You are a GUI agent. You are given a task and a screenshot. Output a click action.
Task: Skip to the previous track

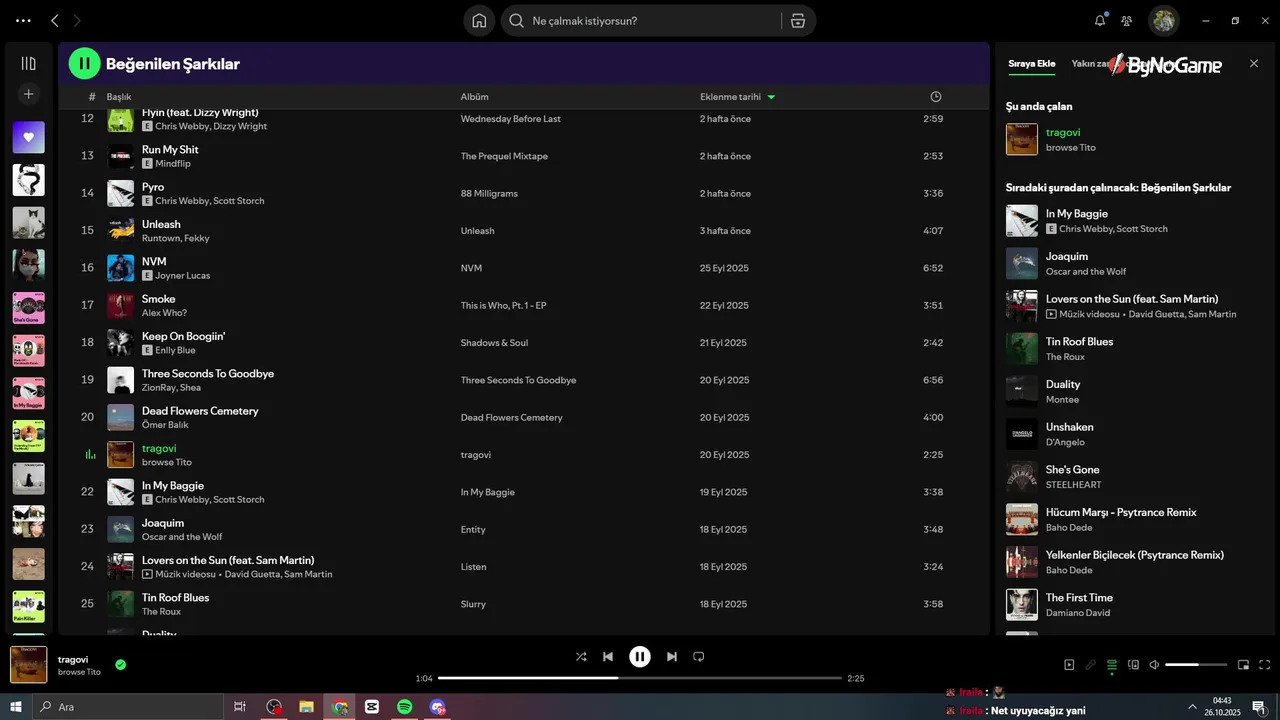click(x=608, y=657)
